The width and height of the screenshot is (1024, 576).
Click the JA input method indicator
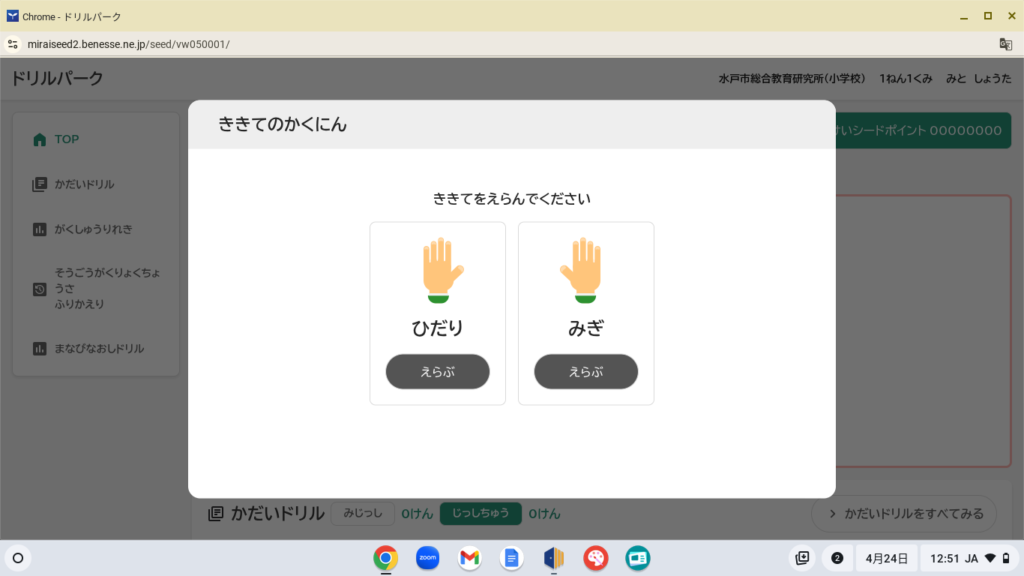971,558
